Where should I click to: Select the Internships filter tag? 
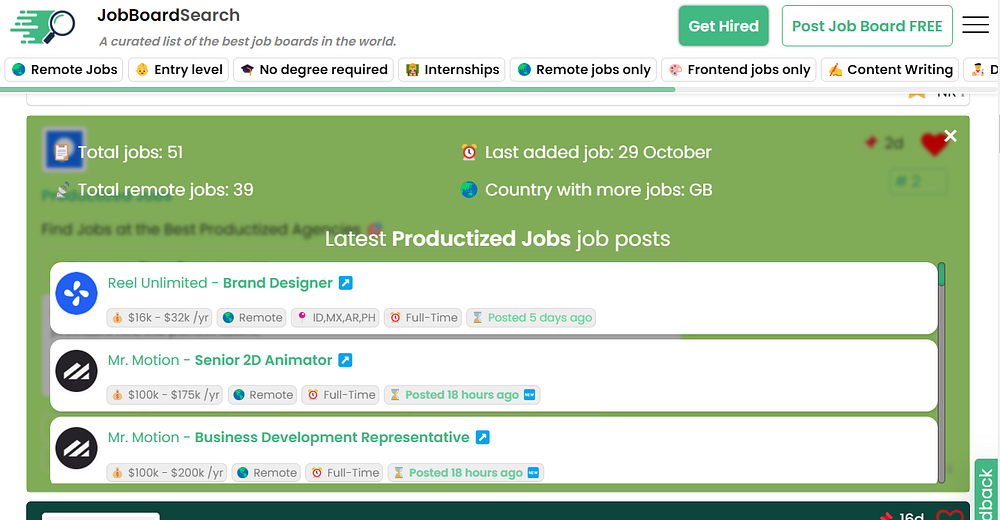click(452, 70)
